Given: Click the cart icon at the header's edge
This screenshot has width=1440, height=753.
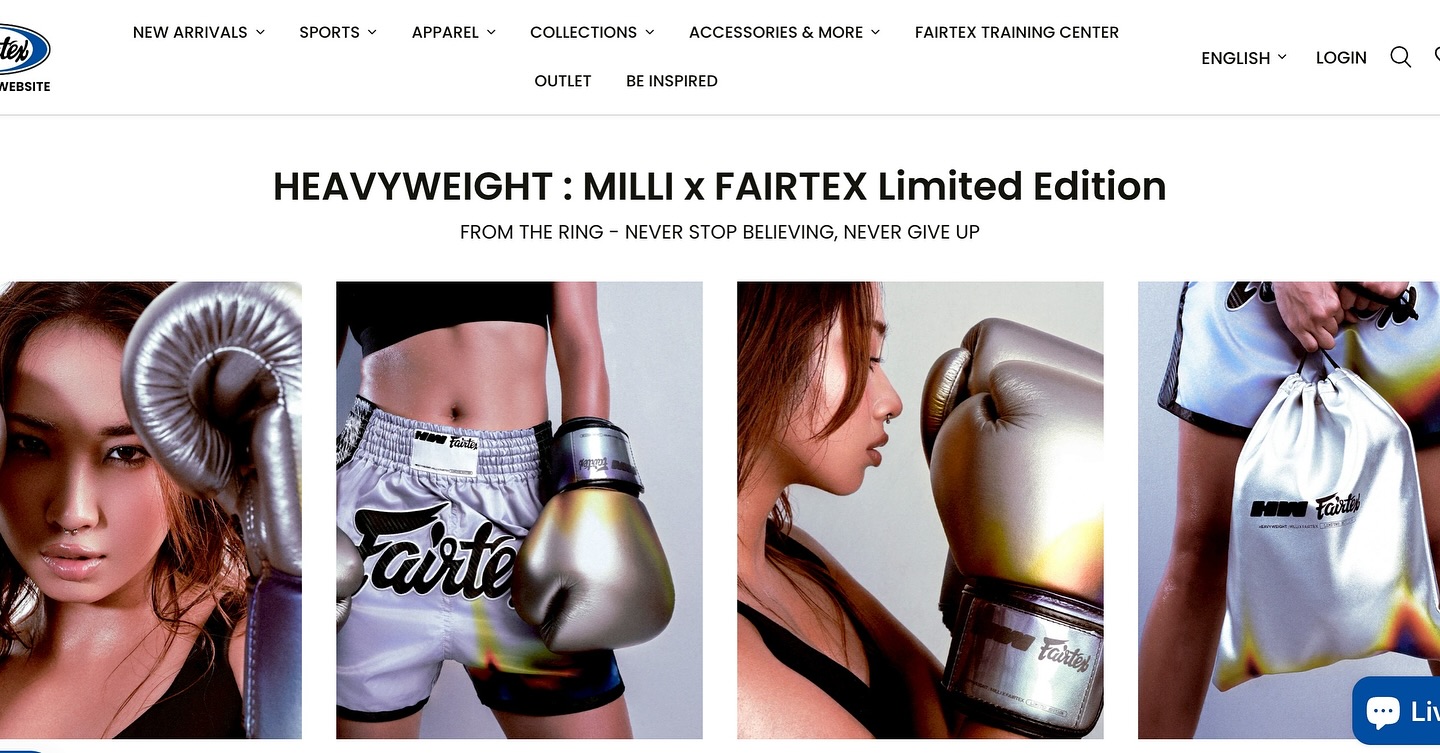Looking at the screenshot, I should [x=1437, y=56].
